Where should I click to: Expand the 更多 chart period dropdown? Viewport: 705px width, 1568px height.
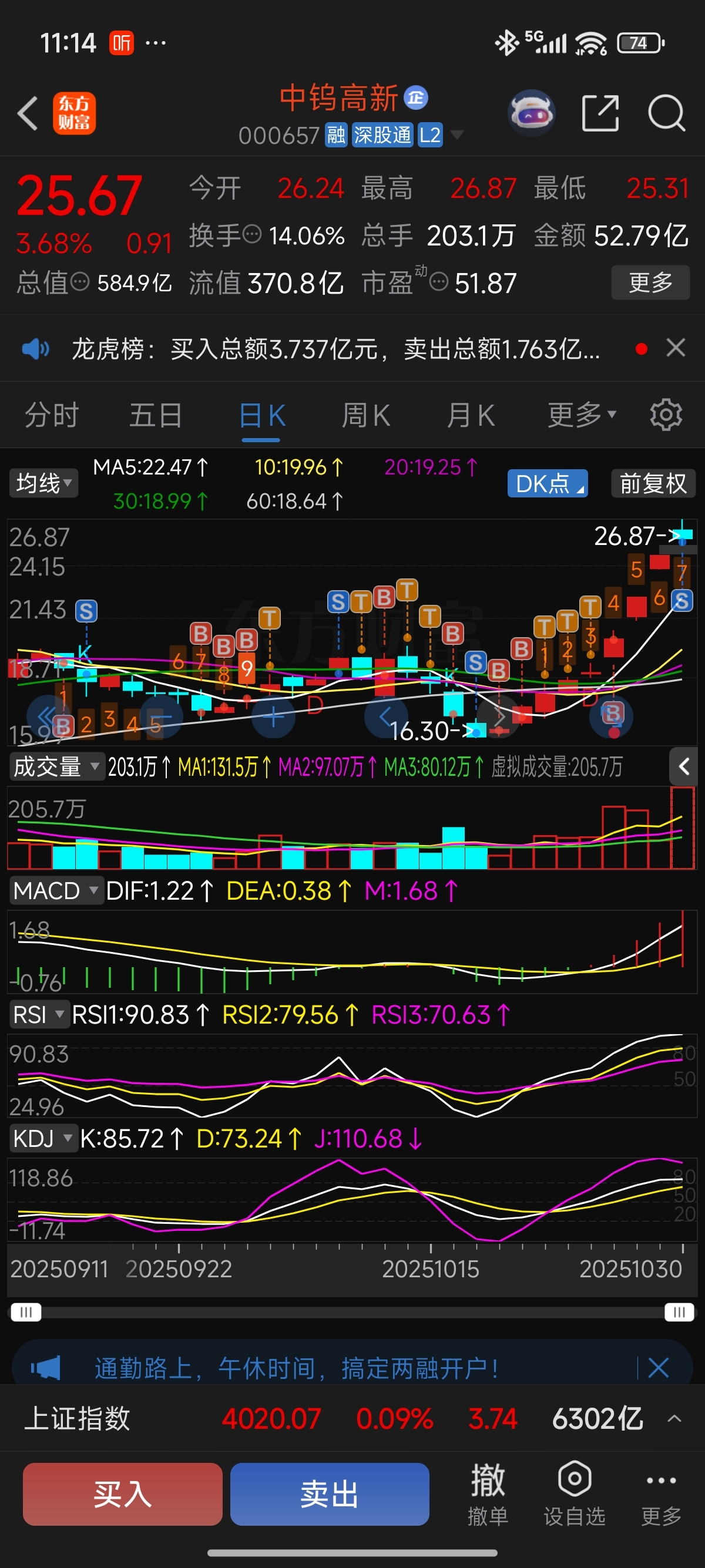(x=582, y=416)
